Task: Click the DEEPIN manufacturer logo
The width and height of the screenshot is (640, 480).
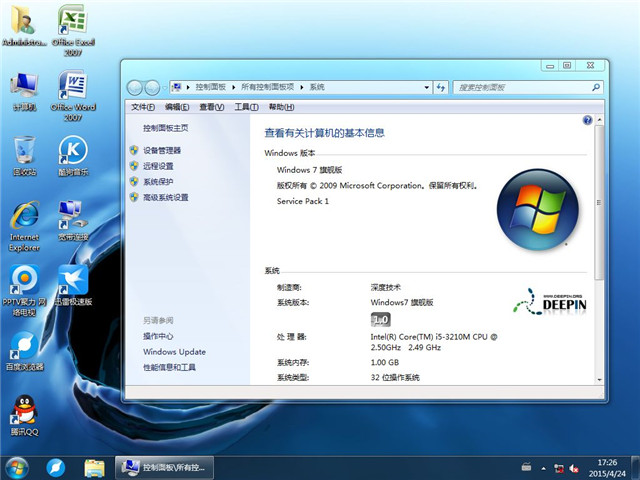Action: (x=550, y=302)
